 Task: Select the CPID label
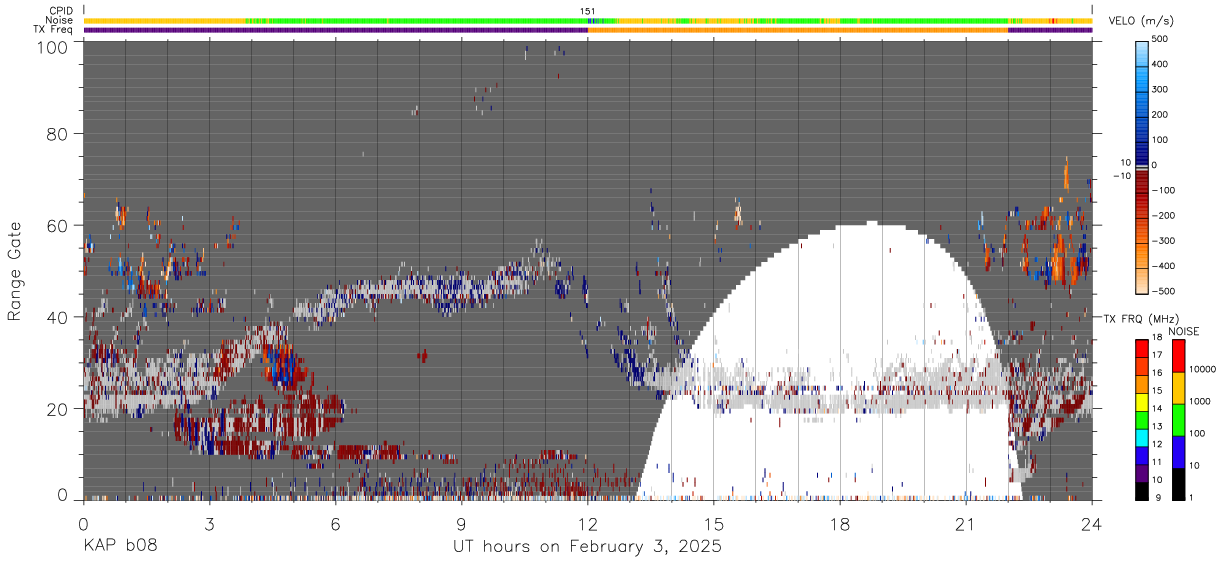tap(59, 11)
